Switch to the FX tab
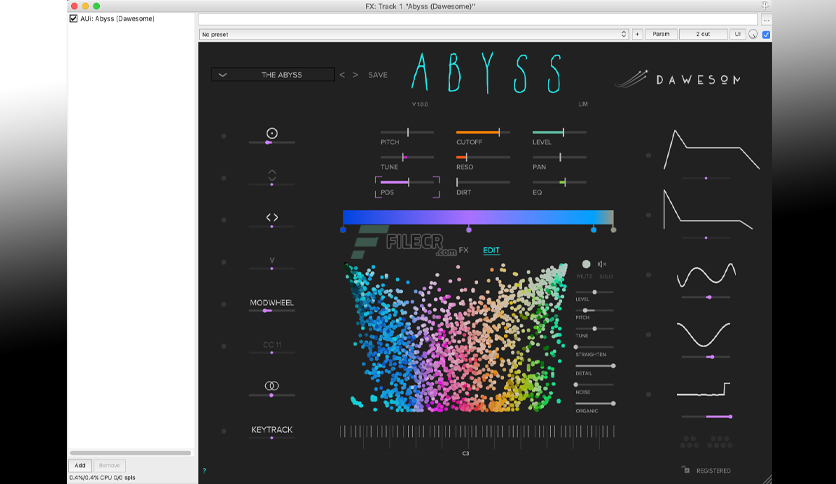Screen dimensions: 836x484 tap(463, 250)
